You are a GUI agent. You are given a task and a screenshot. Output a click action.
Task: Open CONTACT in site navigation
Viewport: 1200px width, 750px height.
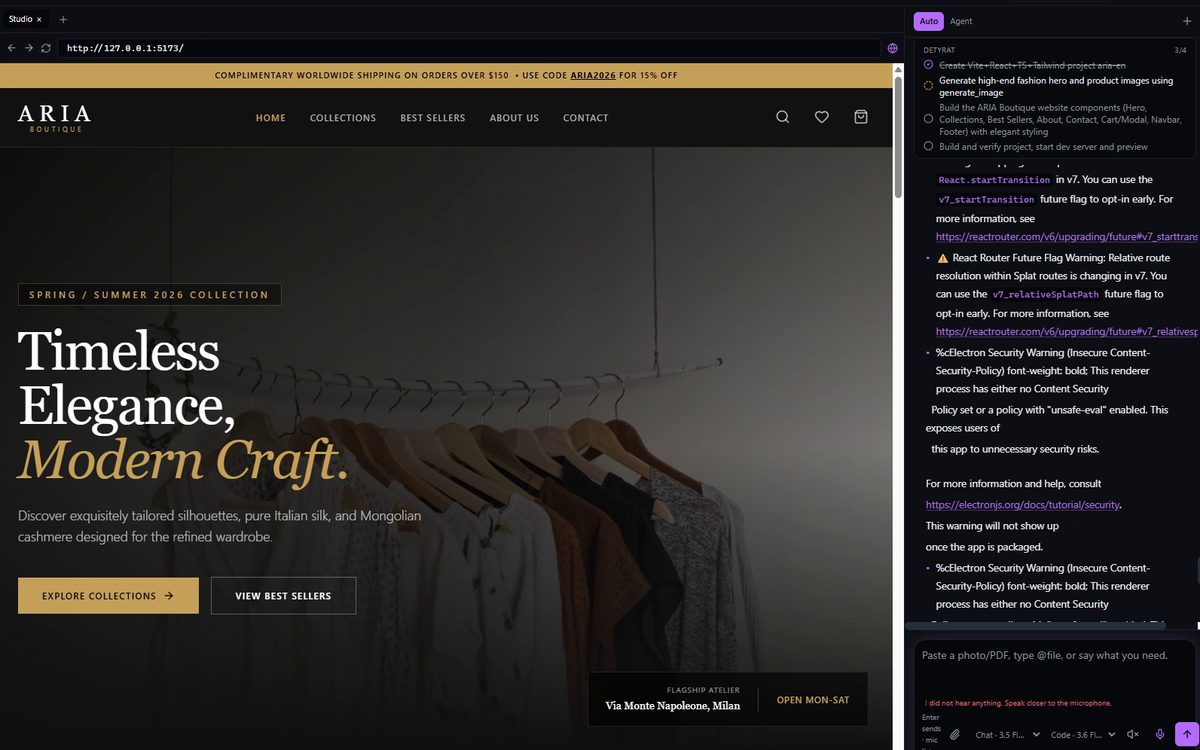click(x=586, y=118)
